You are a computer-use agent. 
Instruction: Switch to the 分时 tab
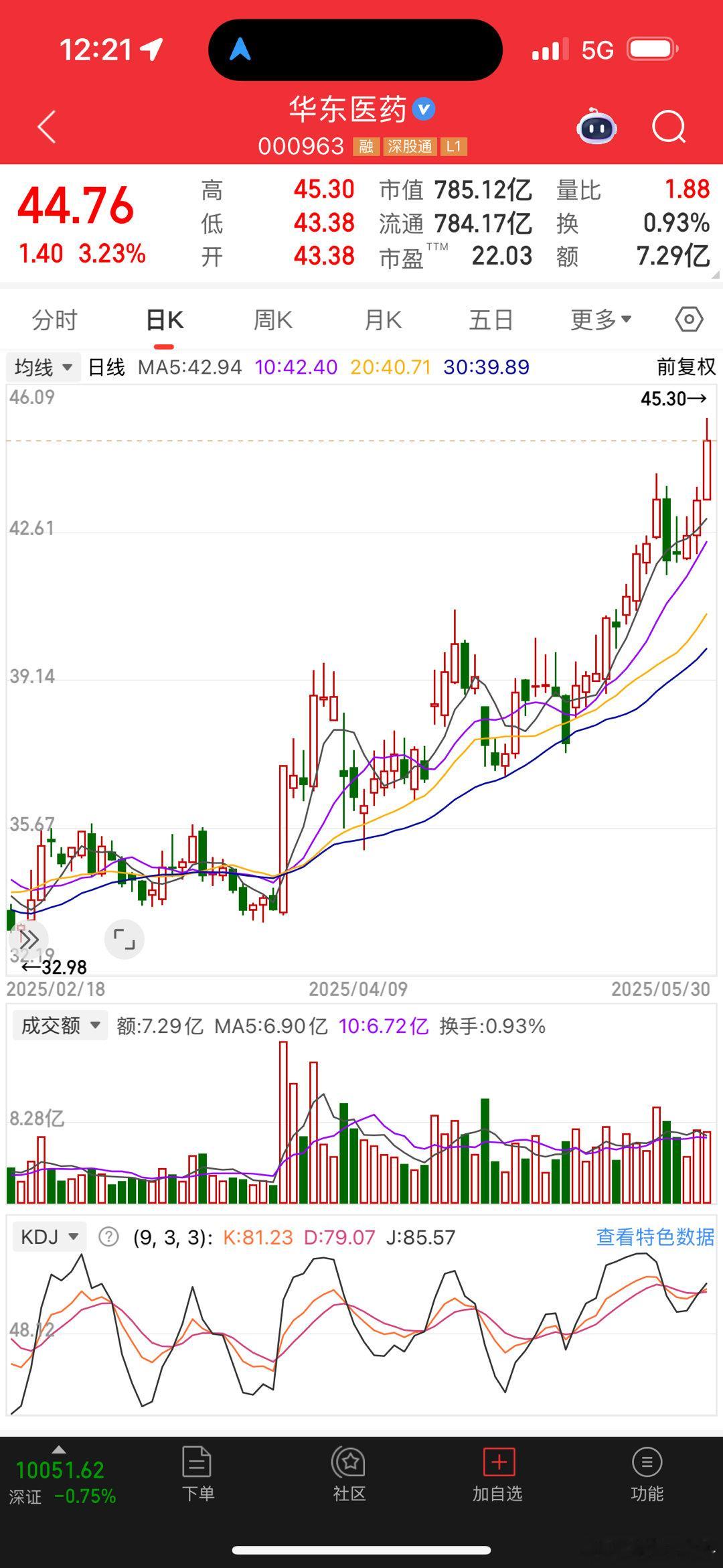(x=54, y=320)
